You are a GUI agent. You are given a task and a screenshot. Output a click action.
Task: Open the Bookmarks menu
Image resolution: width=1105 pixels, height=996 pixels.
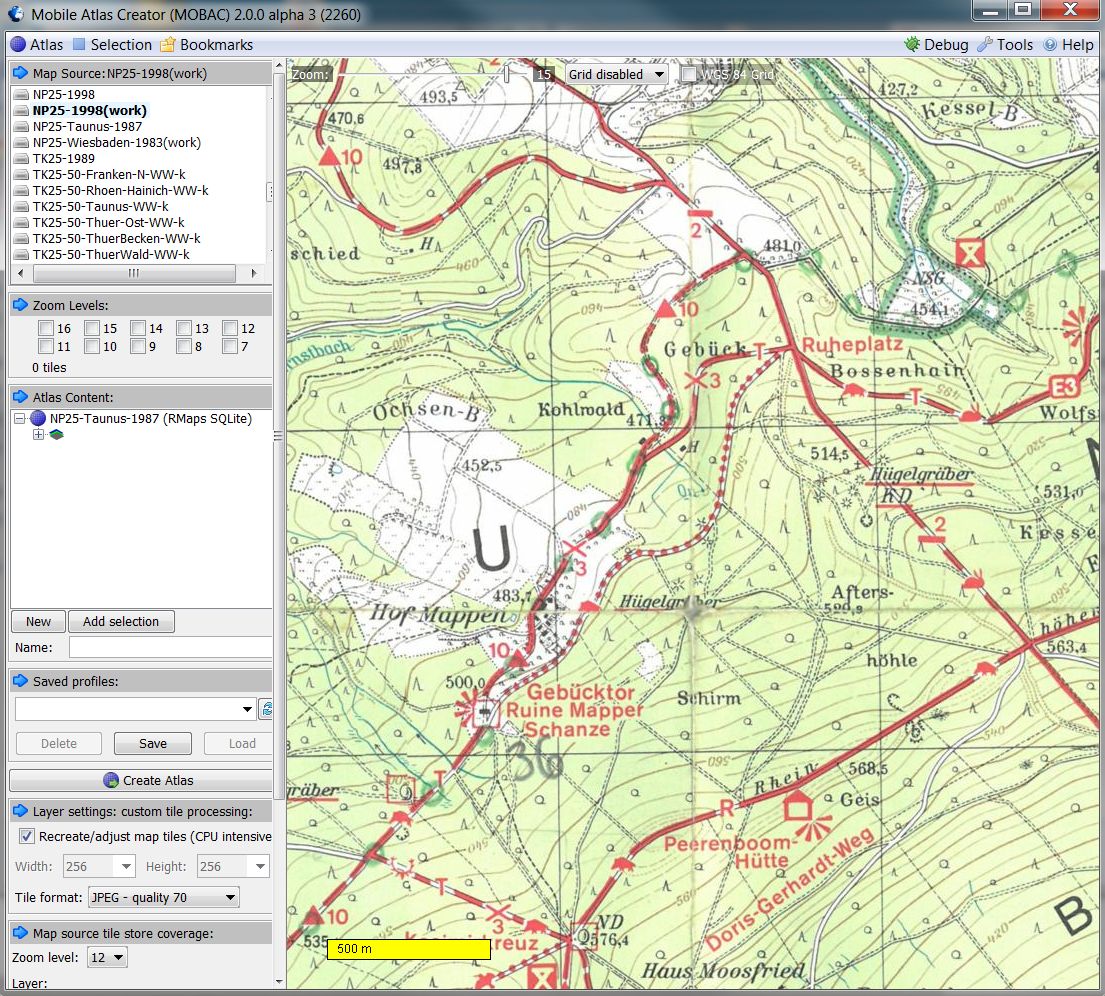(206, 44)
